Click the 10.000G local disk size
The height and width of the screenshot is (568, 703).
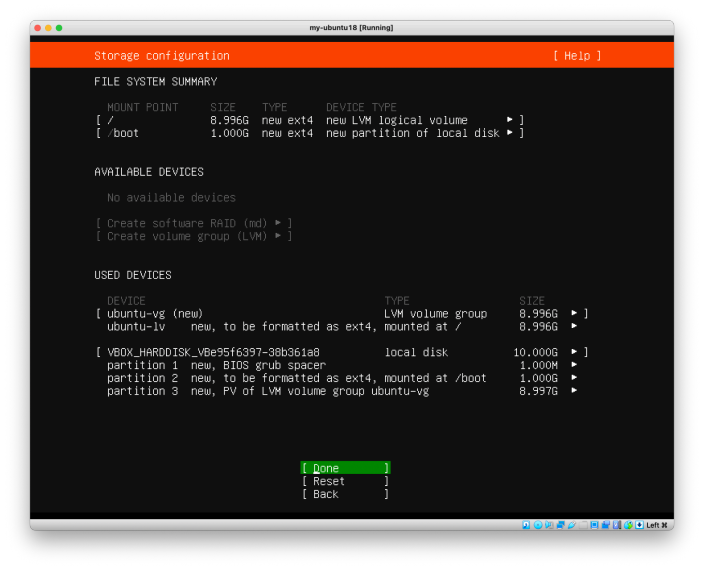pos(535,352)
